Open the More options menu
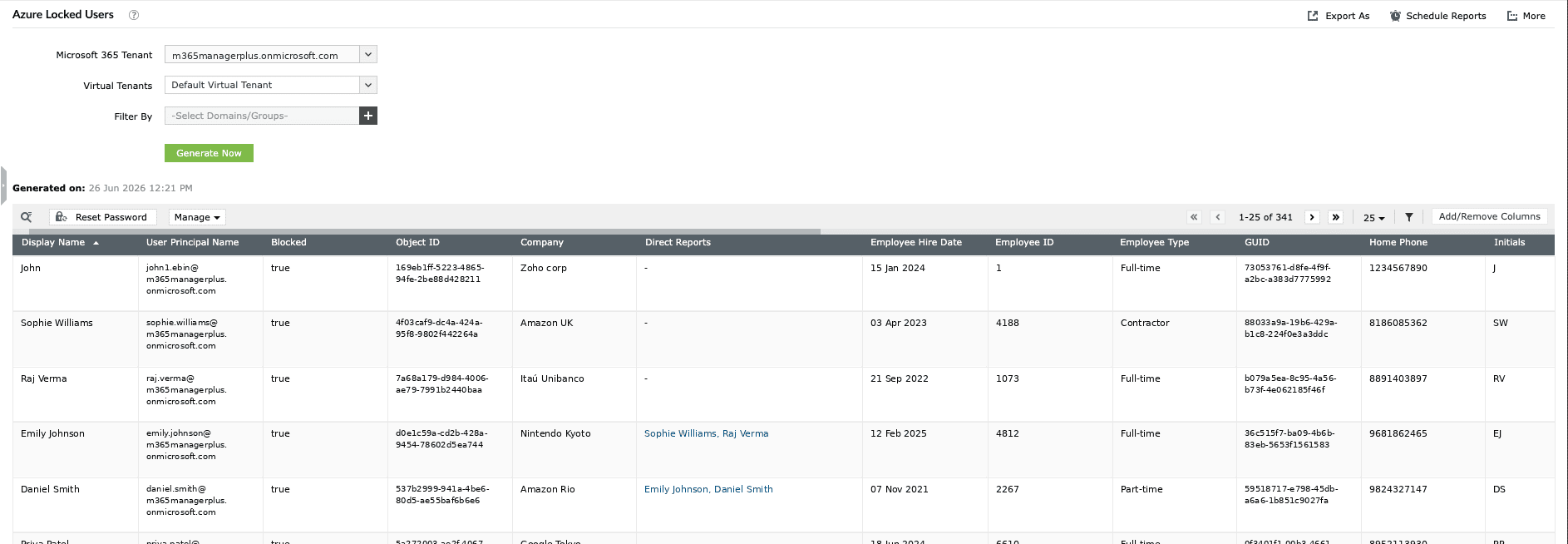Screen dimensions: 1568x544 click(1526, 16)
